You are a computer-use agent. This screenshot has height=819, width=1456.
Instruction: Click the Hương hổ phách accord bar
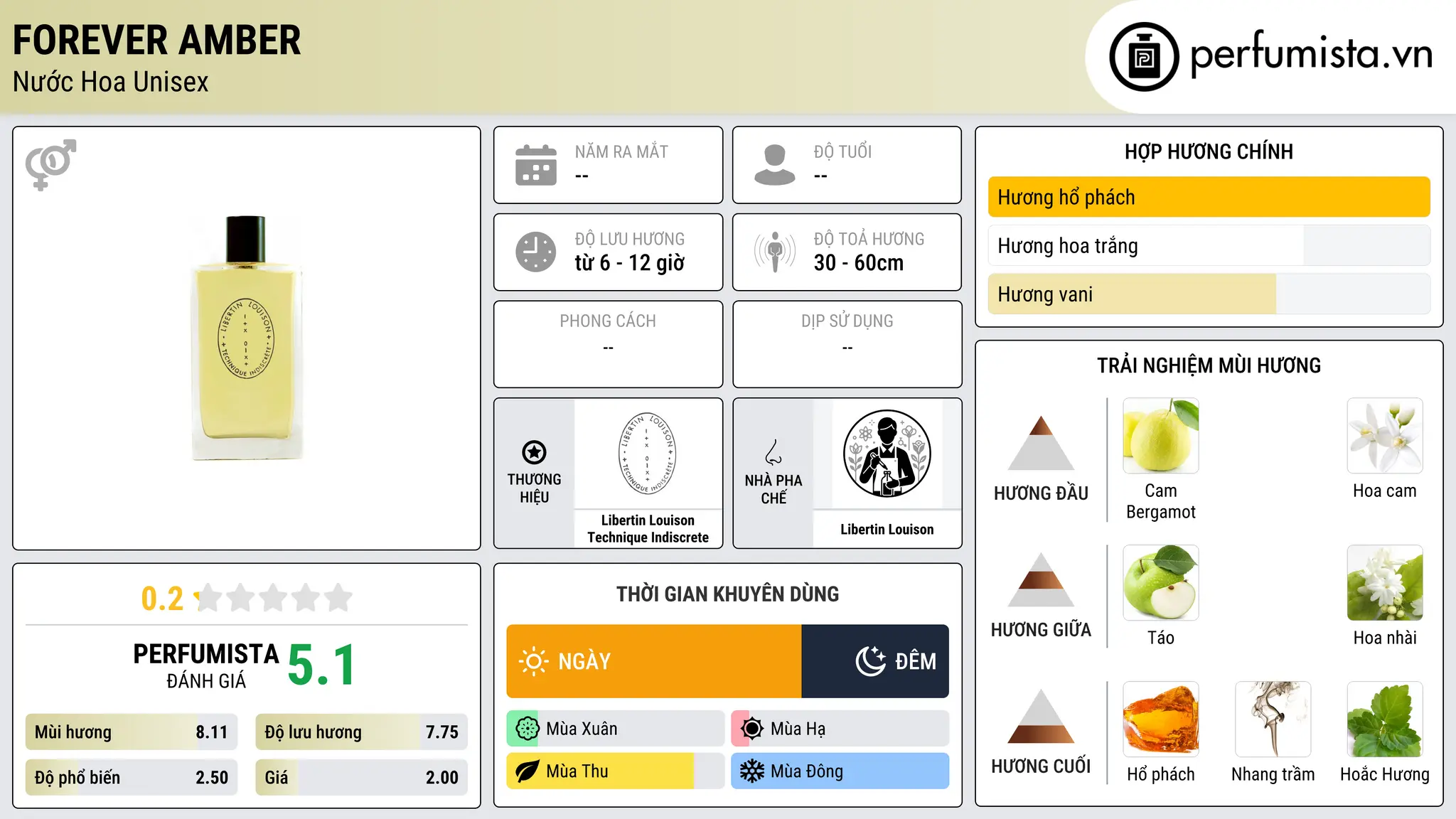tap(1209, 197)
